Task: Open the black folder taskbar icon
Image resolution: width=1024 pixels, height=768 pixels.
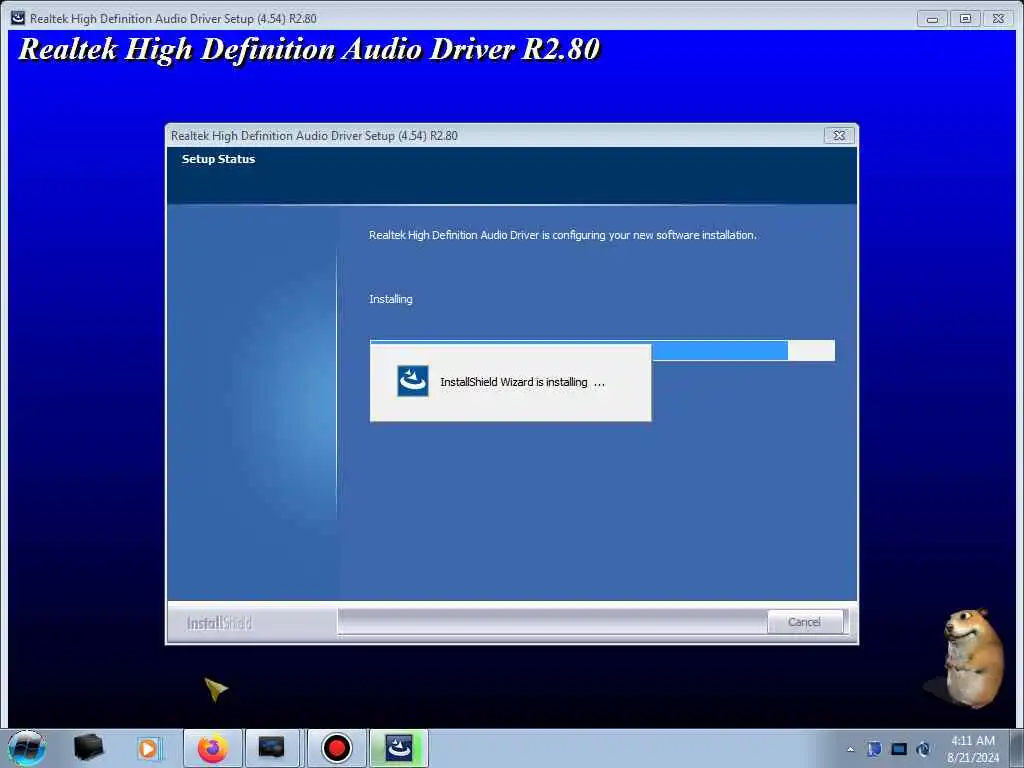Action: [88, 748]
